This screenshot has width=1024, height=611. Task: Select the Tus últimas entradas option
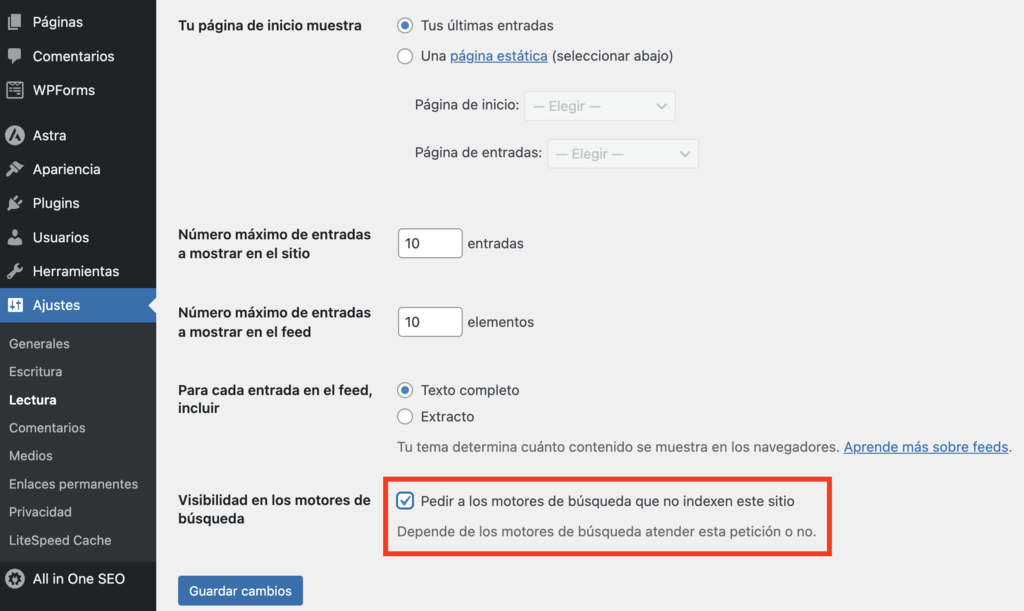click(x=405, y=25)
